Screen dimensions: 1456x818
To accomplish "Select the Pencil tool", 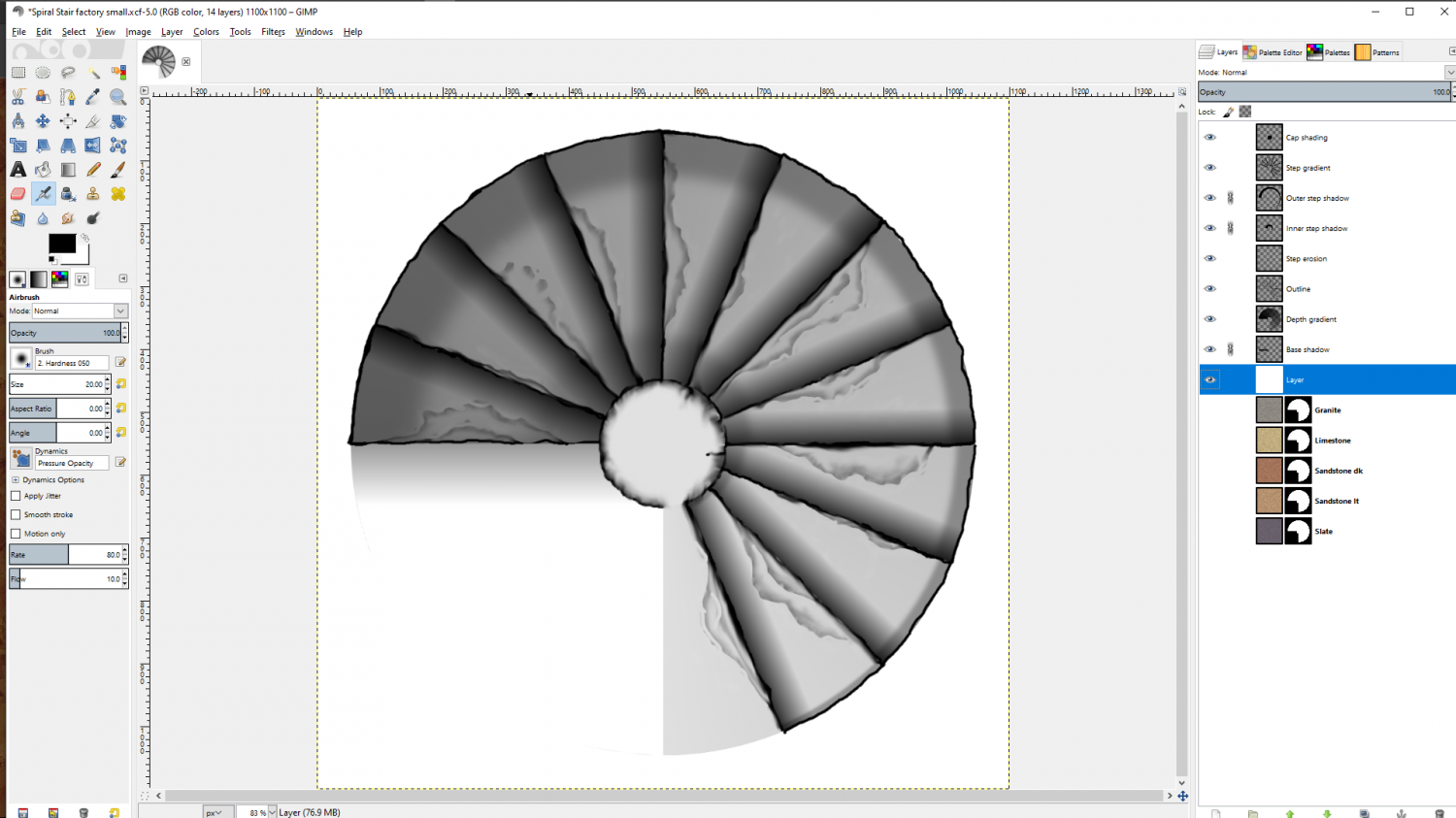I will (x=93, y=170).
